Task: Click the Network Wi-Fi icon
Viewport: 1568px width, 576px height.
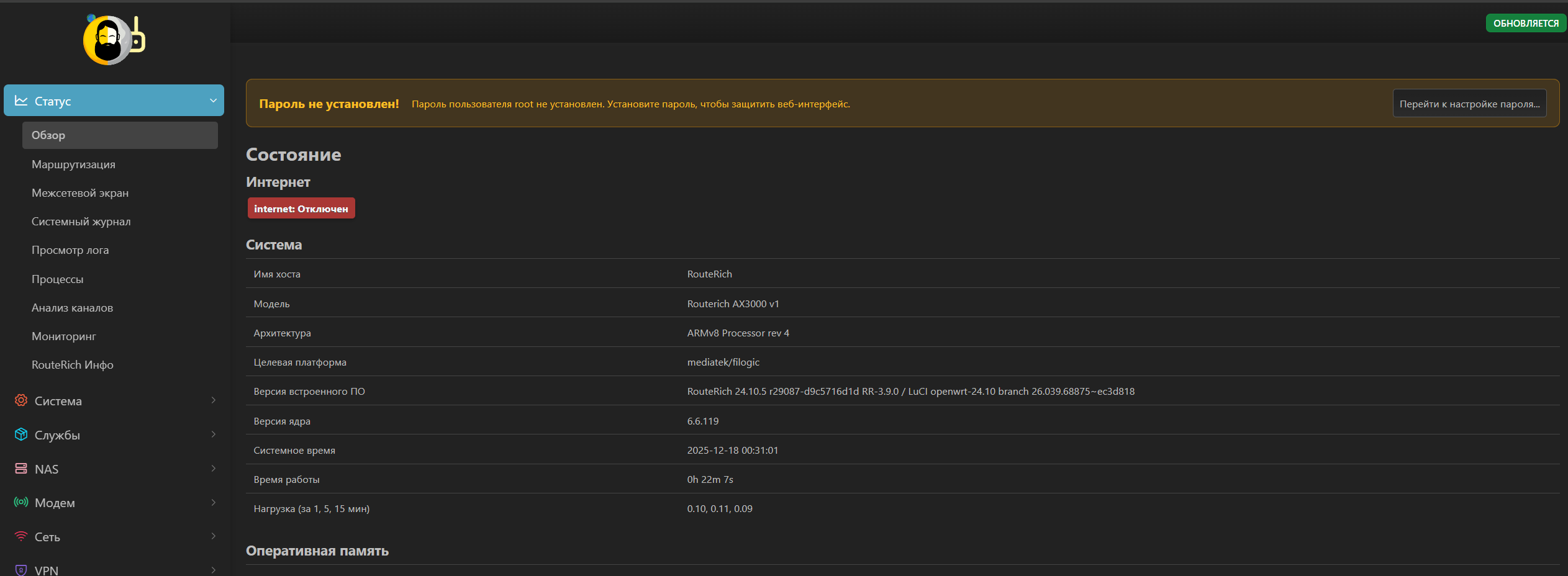Action: coord(21,536)
